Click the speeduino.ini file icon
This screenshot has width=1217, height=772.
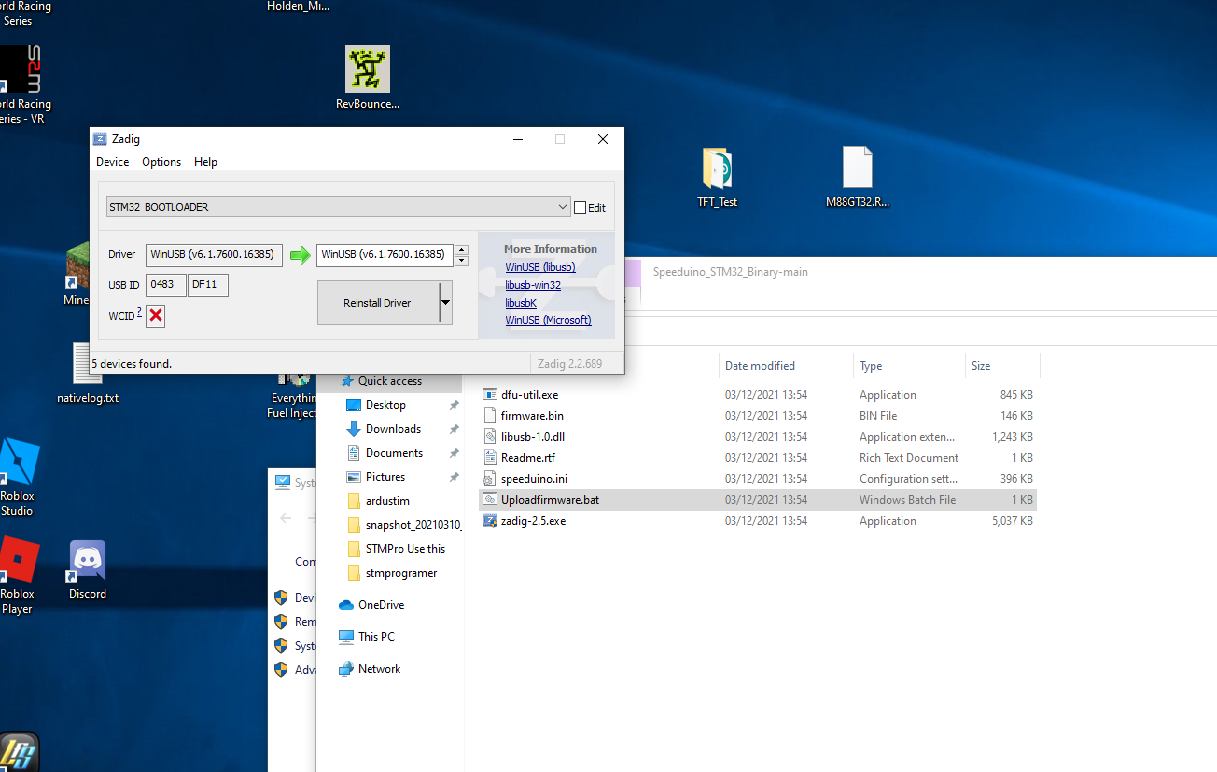click(x=490, y=479)
